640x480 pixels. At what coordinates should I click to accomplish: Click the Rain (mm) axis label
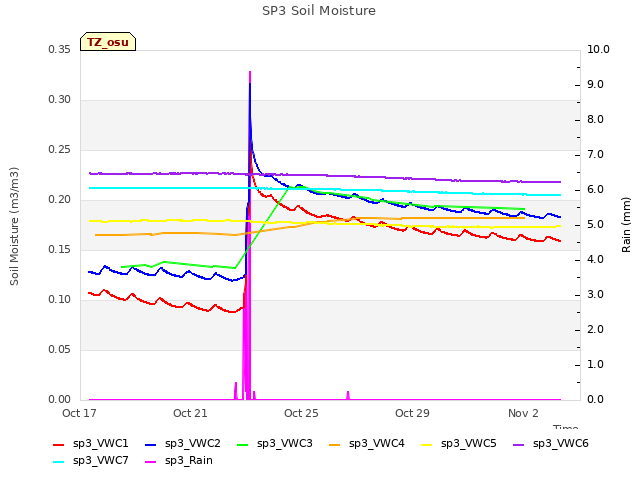pos(626,225)
